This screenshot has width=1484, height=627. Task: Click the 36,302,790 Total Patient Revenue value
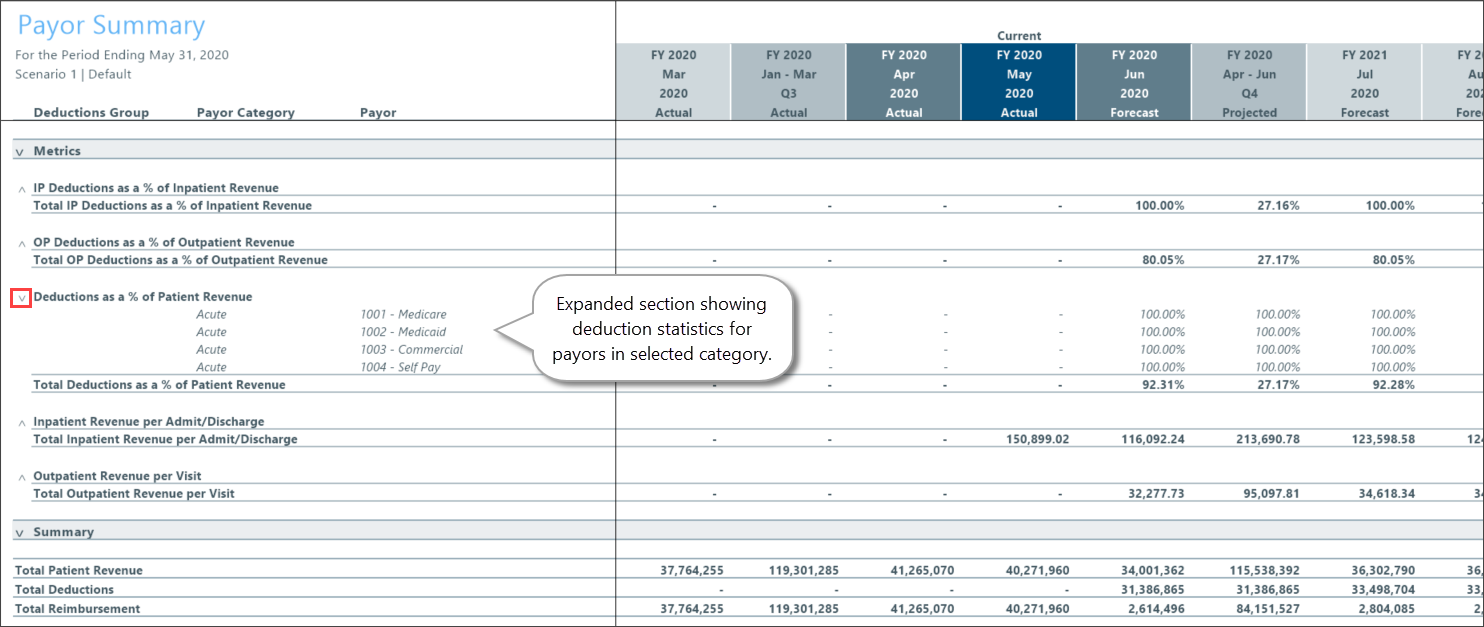tap(1383, 571)
